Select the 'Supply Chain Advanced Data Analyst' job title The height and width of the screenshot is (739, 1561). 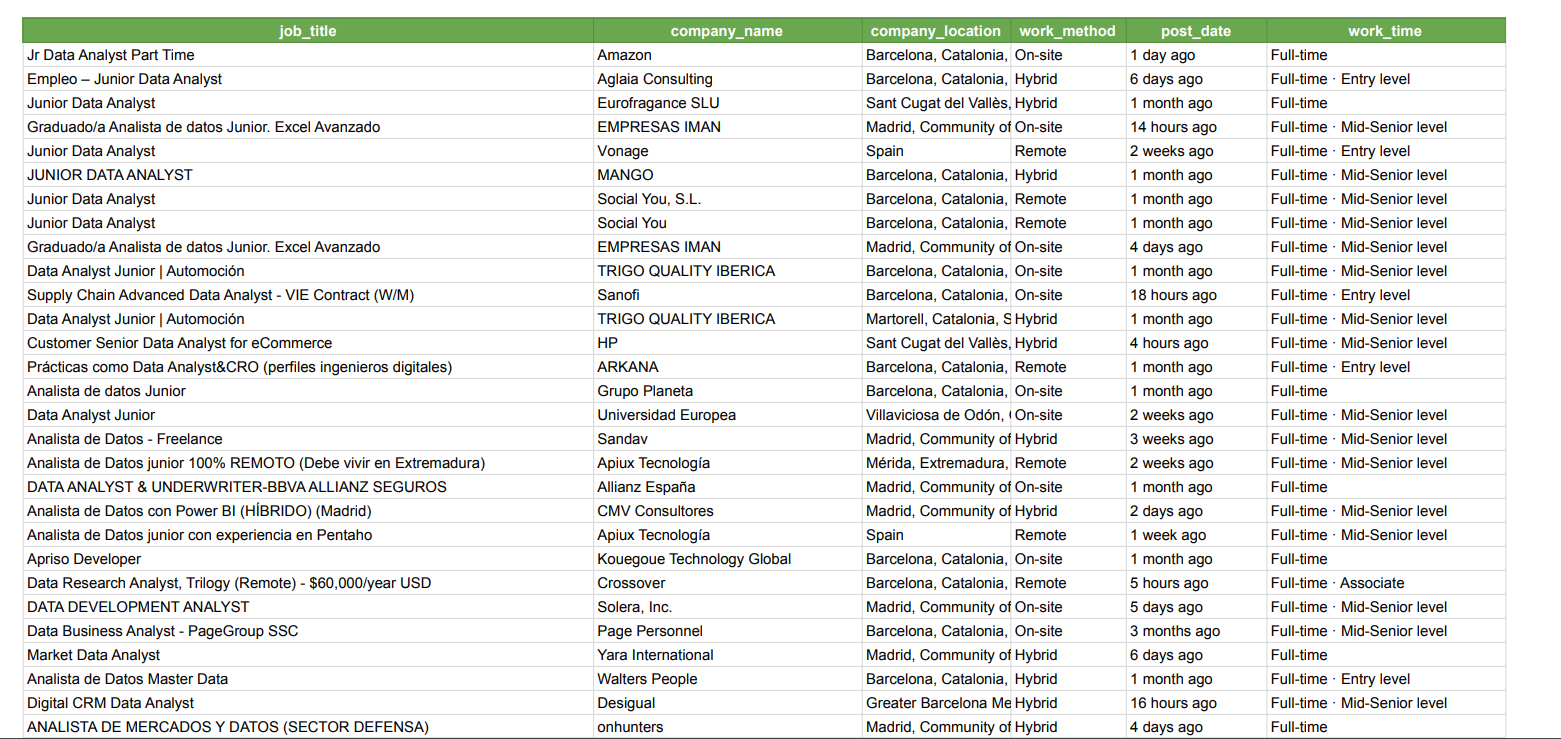click(x=308, y=295)
